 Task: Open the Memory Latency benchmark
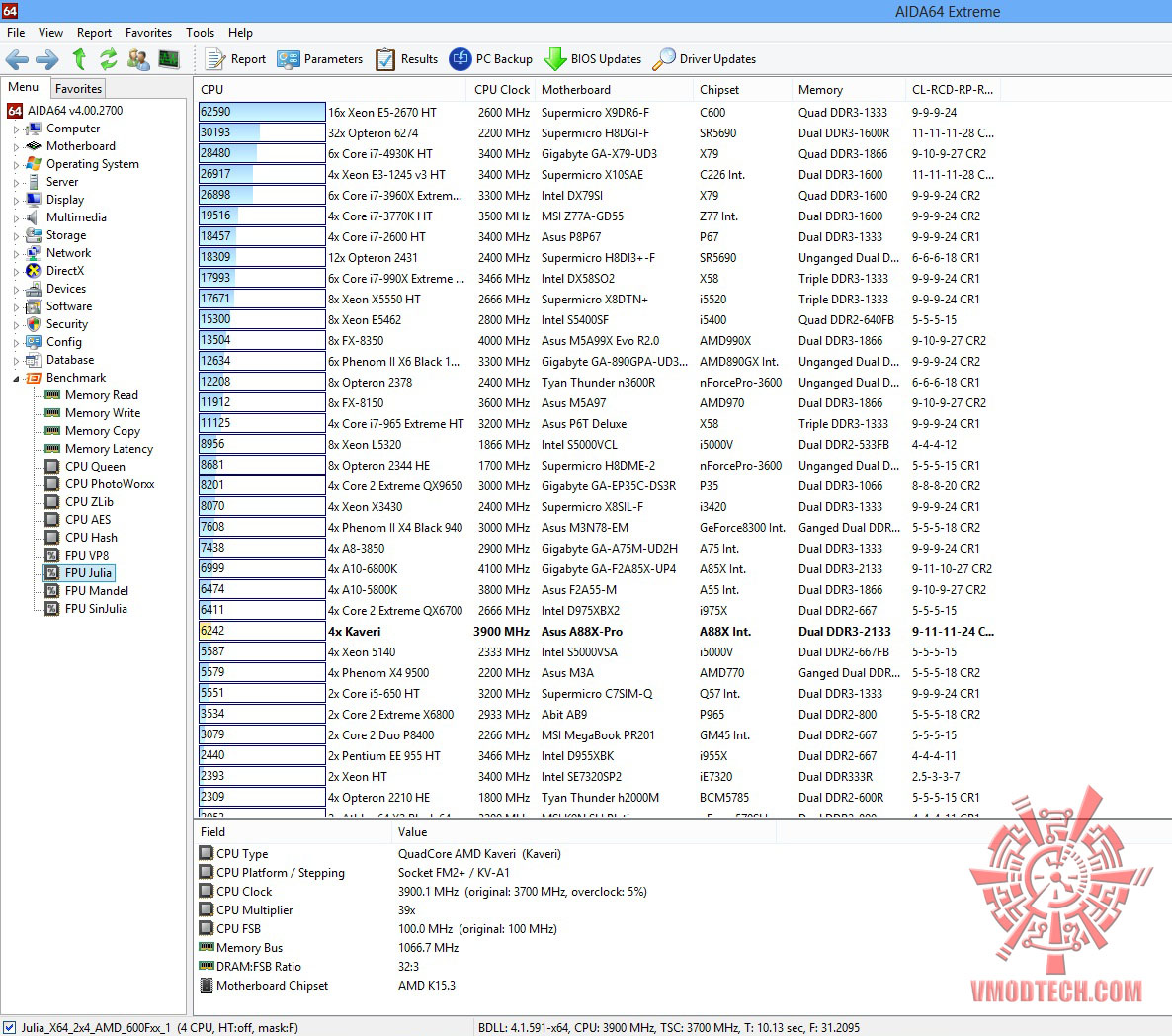coord(99,449)
